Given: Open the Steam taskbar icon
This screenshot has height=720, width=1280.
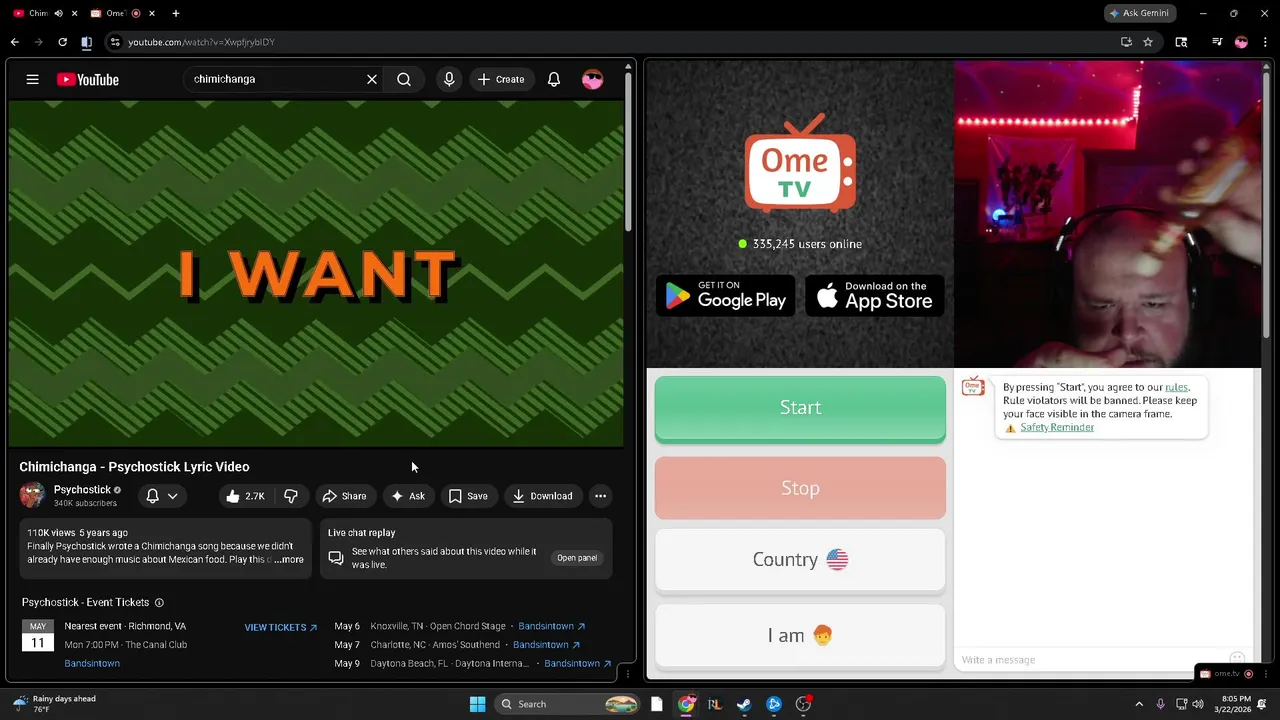Looking at the screenshot, I should coord(744,704).
